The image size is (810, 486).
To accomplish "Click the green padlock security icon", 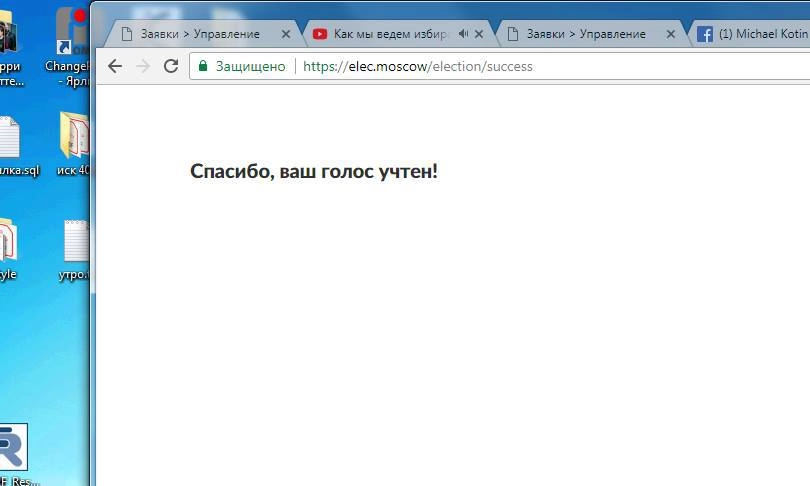I will coord(203,66).
